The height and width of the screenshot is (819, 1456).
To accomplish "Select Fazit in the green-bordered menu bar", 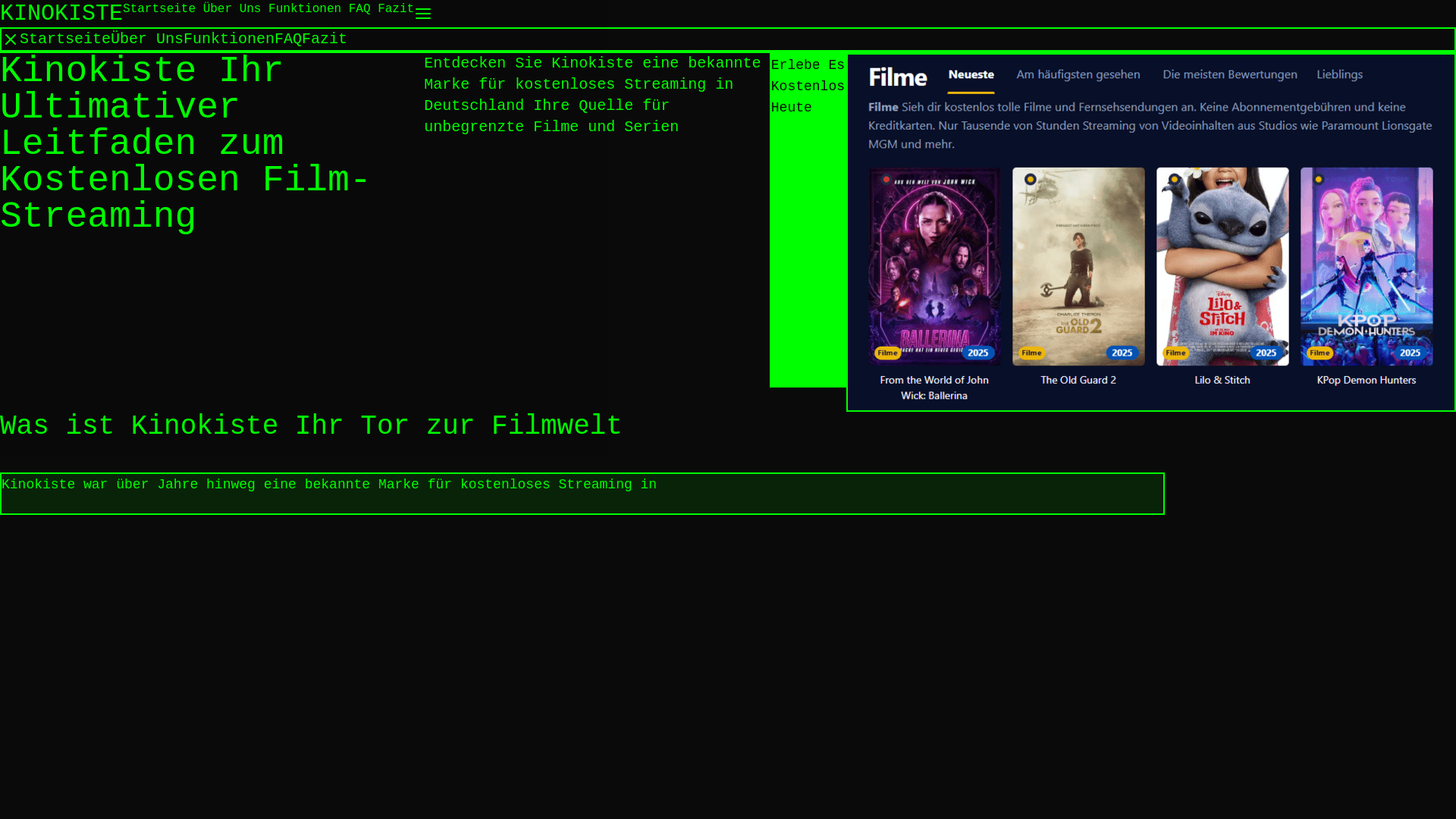I will tap(325, 39).
